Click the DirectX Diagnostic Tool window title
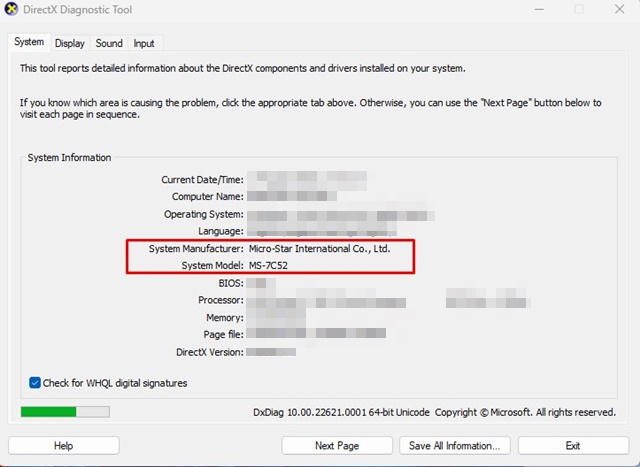Image resolution: width=640 pixels, height=467 pixels. pyautogui.click(x=77, y=9)
